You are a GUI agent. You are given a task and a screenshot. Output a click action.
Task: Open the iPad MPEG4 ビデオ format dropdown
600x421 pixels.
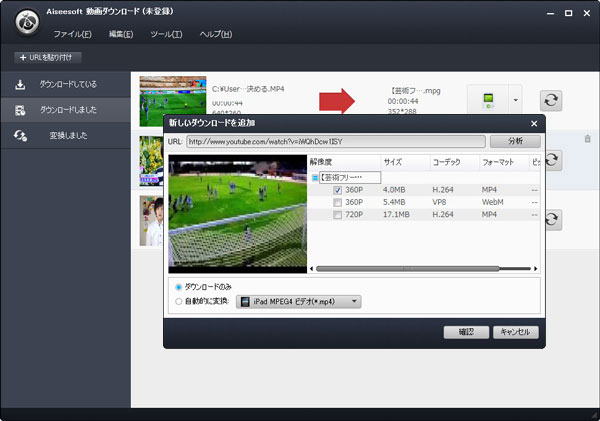pos(298,301)
